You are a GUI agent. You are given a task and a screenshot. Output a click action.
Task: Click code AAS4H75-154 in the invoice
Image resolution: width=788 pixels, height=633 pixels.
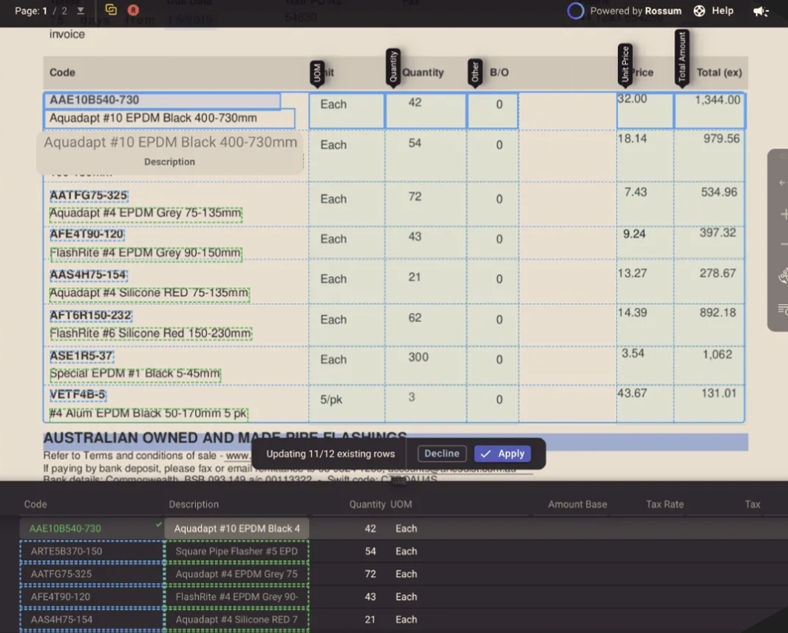pyautogui.click(x=88, y=275)
